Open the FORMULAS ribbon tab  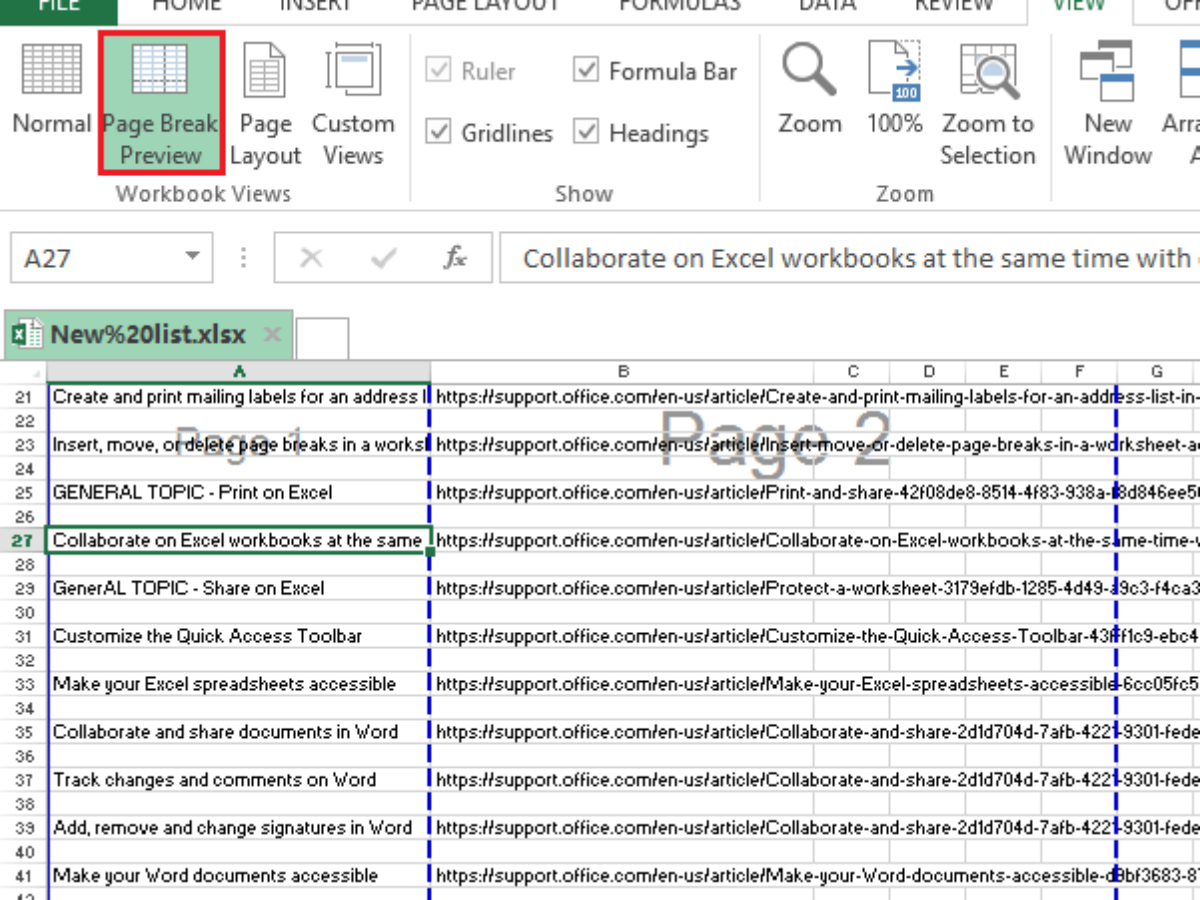tap(680, 6)
